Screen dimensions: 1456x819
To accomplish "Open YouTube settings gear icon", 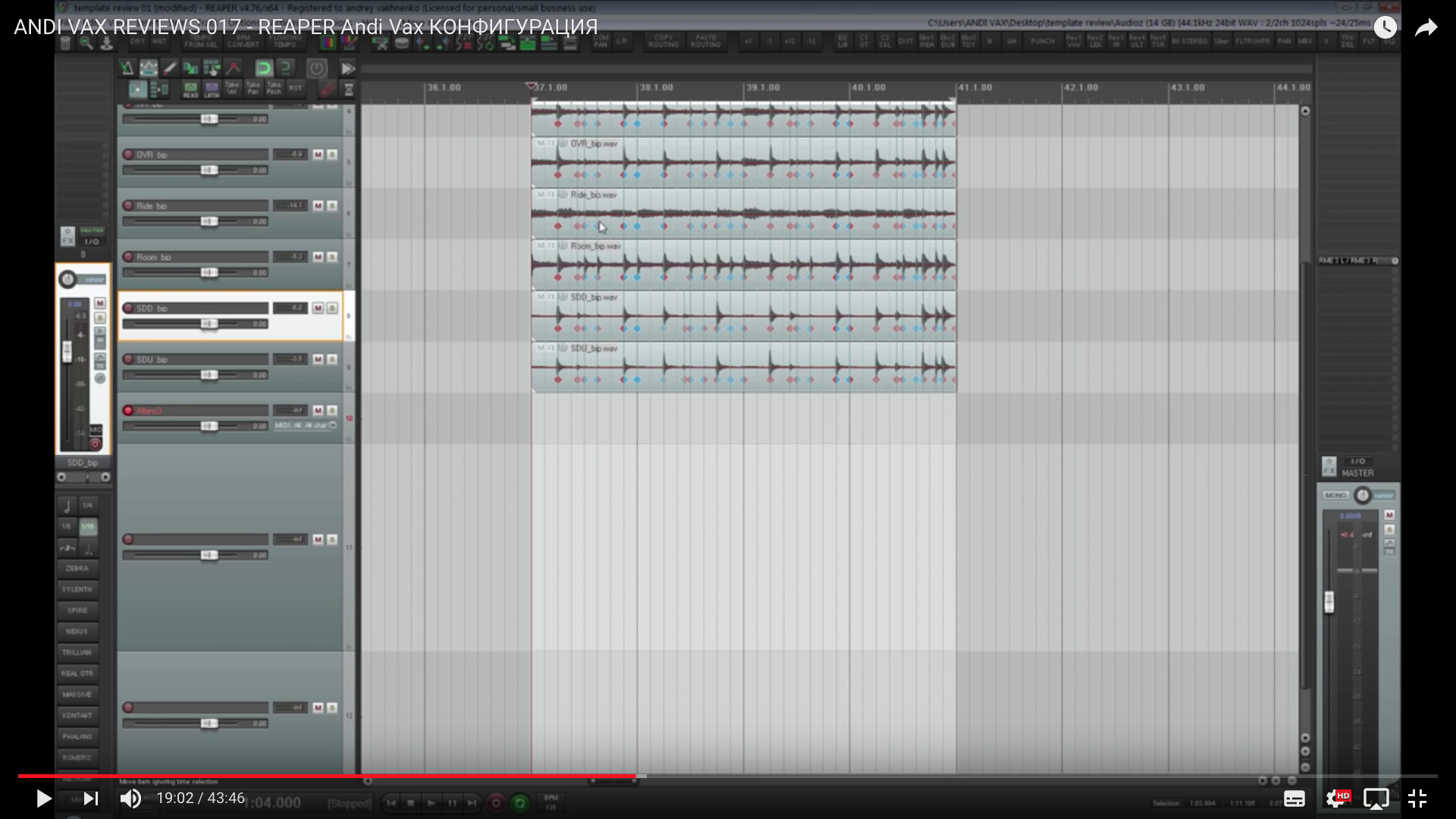I will click(x=1336, y=799).
